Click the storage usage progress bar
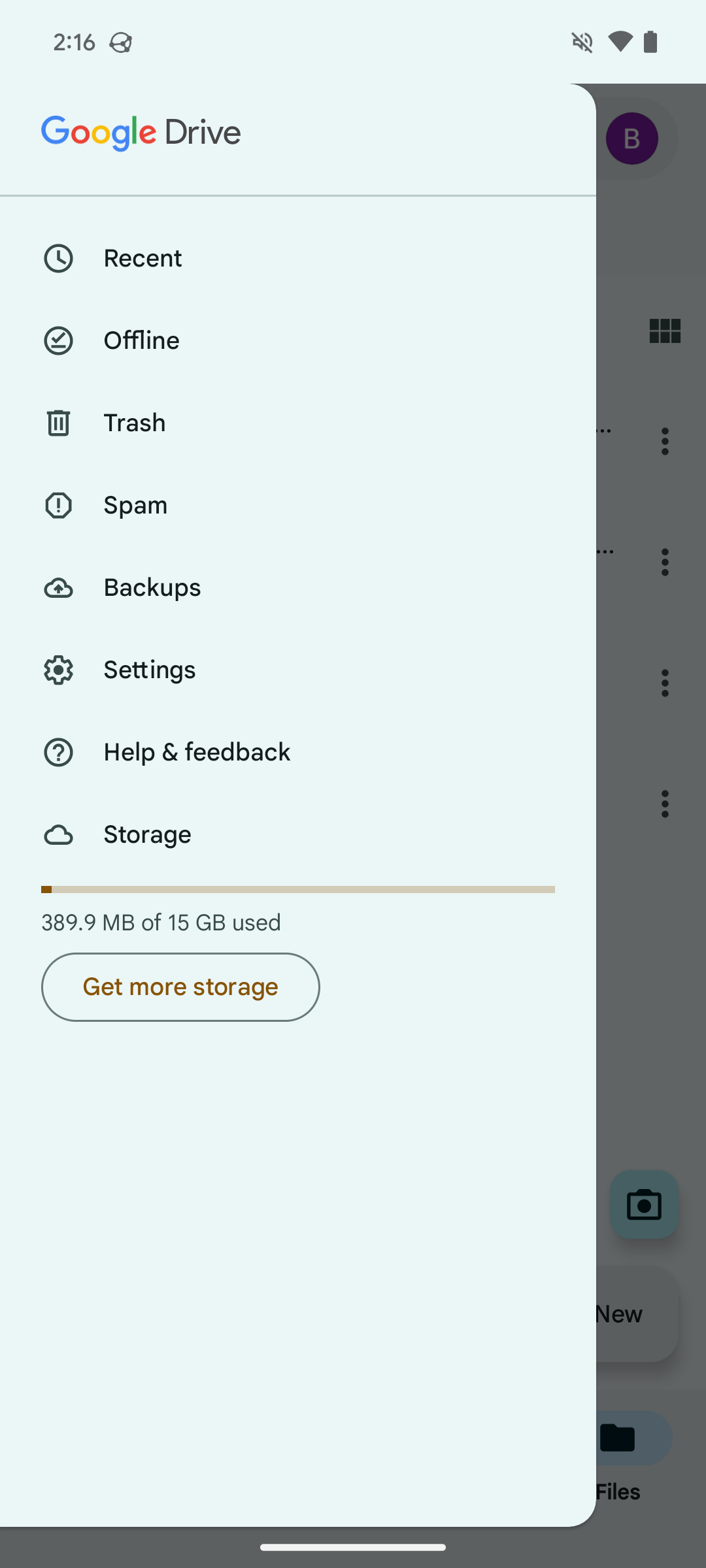This screenshot has height=1568, width=706. coord(298,889)
